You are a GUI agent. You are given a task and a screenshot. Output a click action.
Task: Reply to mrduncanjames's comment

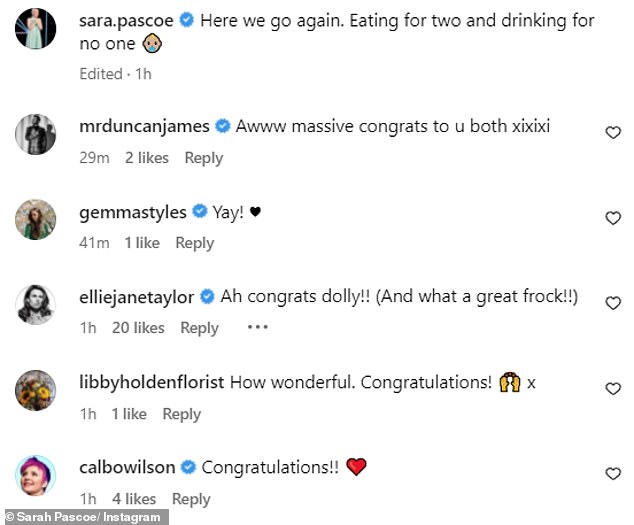pos(204,158)
